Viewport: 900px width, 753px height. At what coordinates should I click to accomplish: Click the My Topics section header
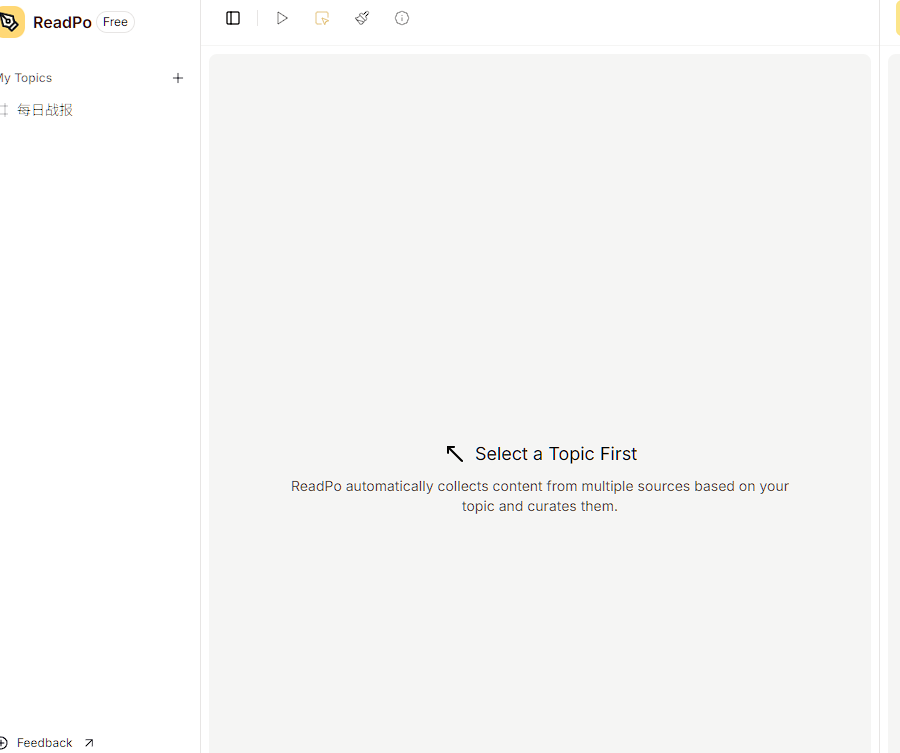26,78
